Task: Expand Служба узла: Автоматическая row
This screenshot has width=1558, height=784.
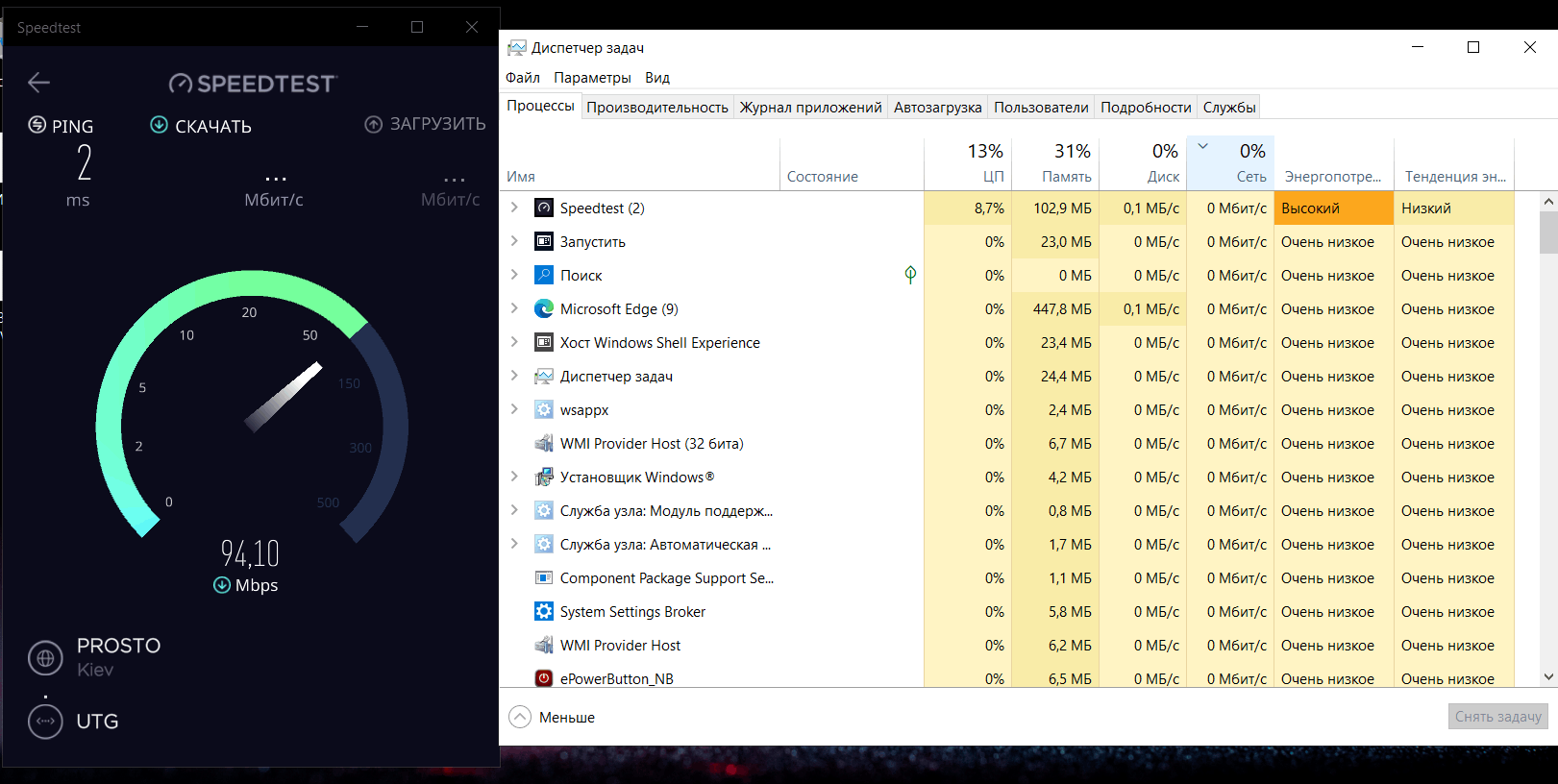Action: pyautogui.click(x=514, y=544)
